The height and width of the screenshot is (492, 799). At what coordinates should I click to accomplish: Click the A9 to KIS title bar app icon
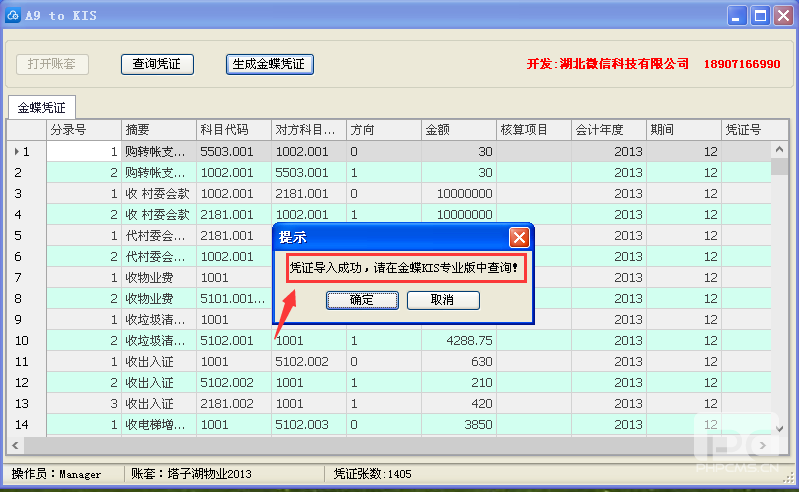click(x=16, y=16)
